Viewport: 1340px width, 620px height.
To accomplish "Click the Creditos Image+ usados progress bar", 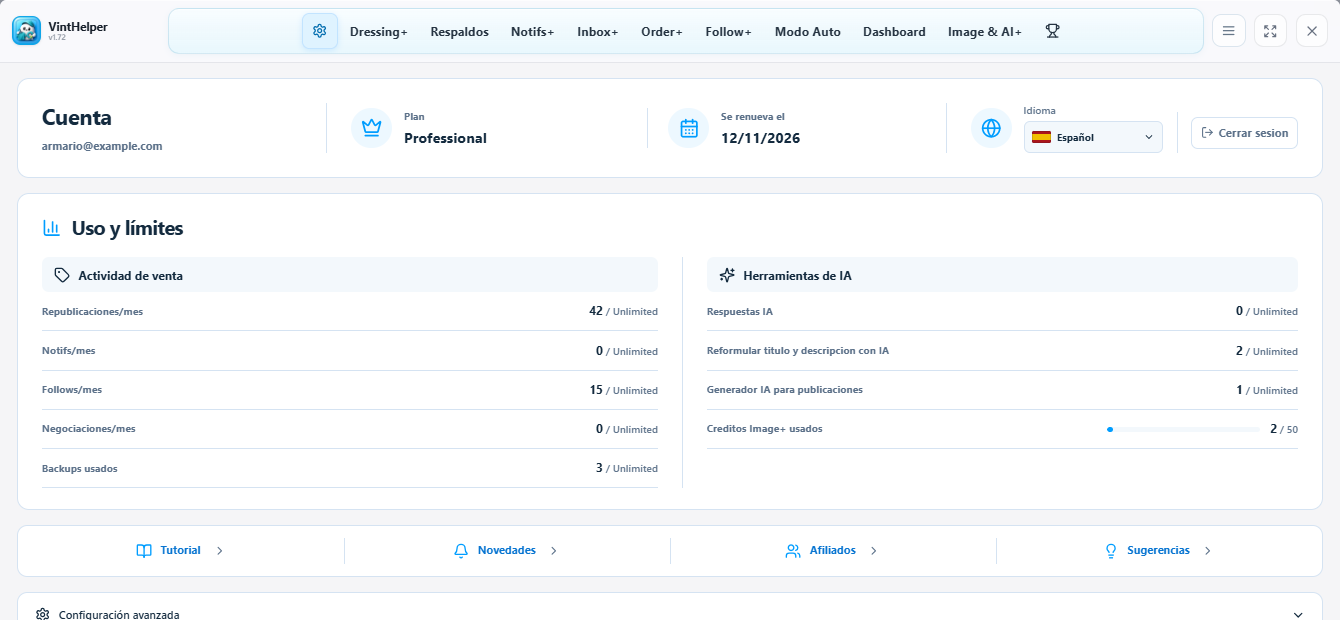I will [x=1183, y=429].
